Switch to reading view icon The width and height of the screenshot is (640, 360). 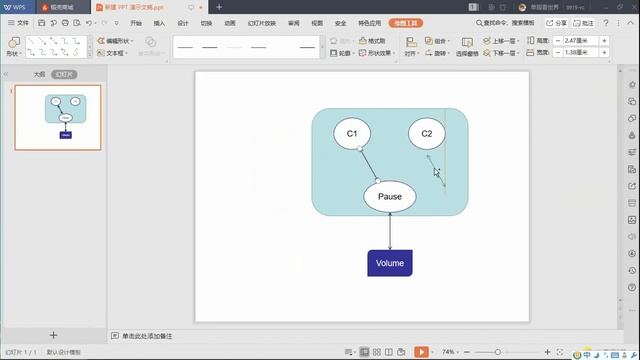click(x=389, y=352)
